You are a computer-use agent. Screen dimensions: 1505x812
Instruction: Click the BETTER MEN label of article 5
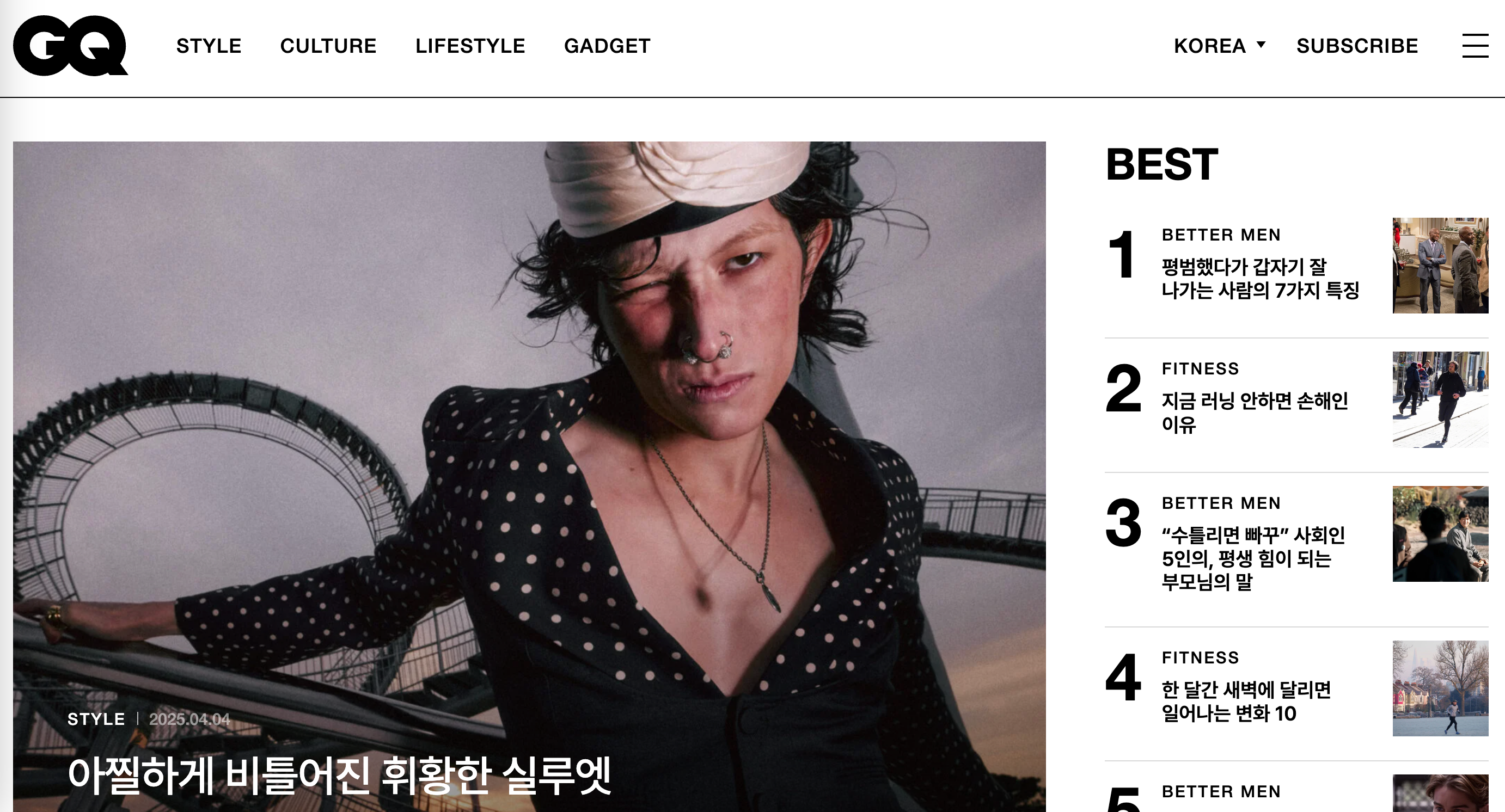(x=1221, y=791)
